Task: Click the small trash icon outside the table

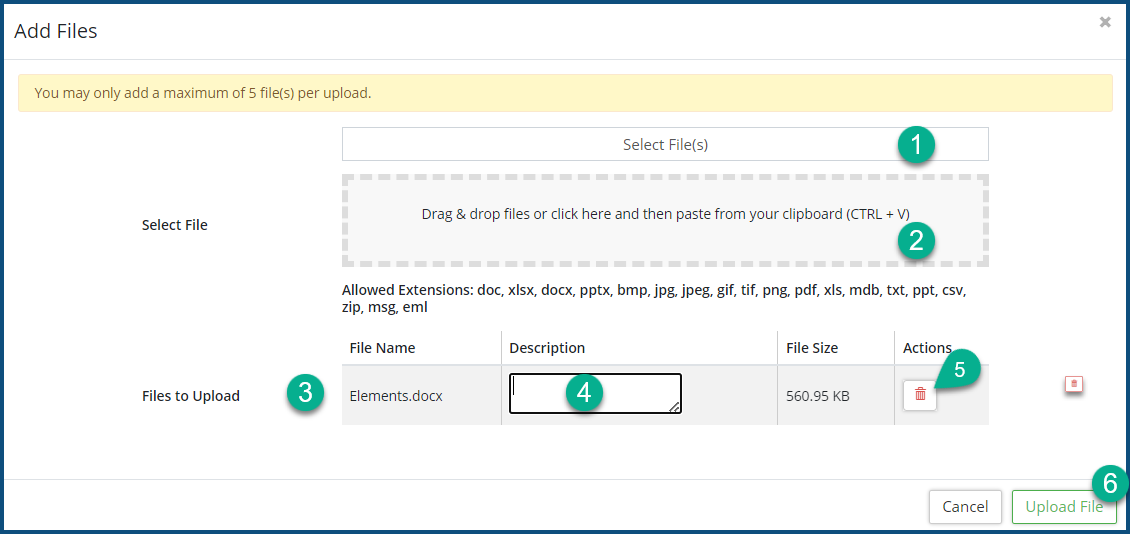Action: coord(1074,384)
